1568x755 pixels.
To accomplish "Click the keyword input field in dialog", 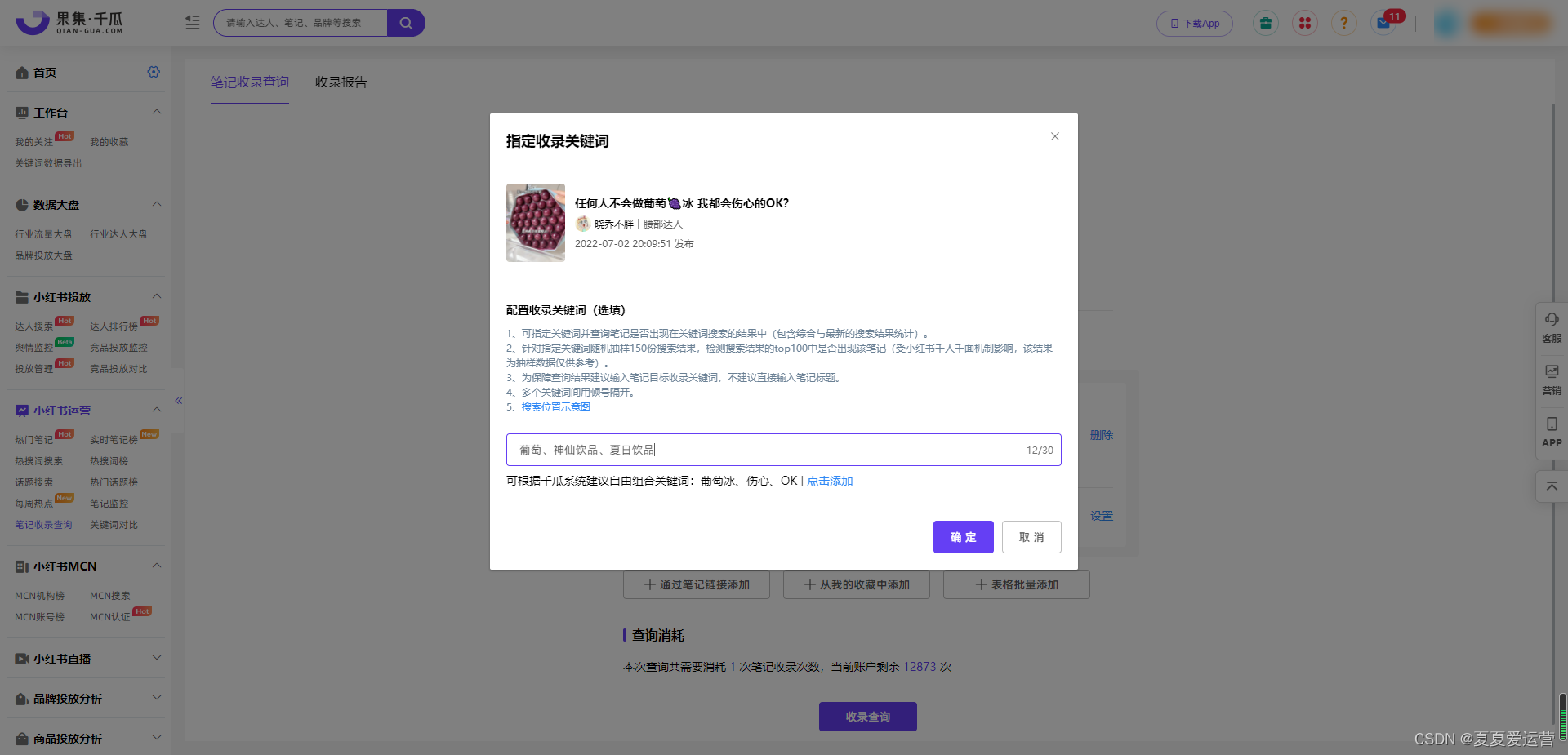I will tap(784, 450).
